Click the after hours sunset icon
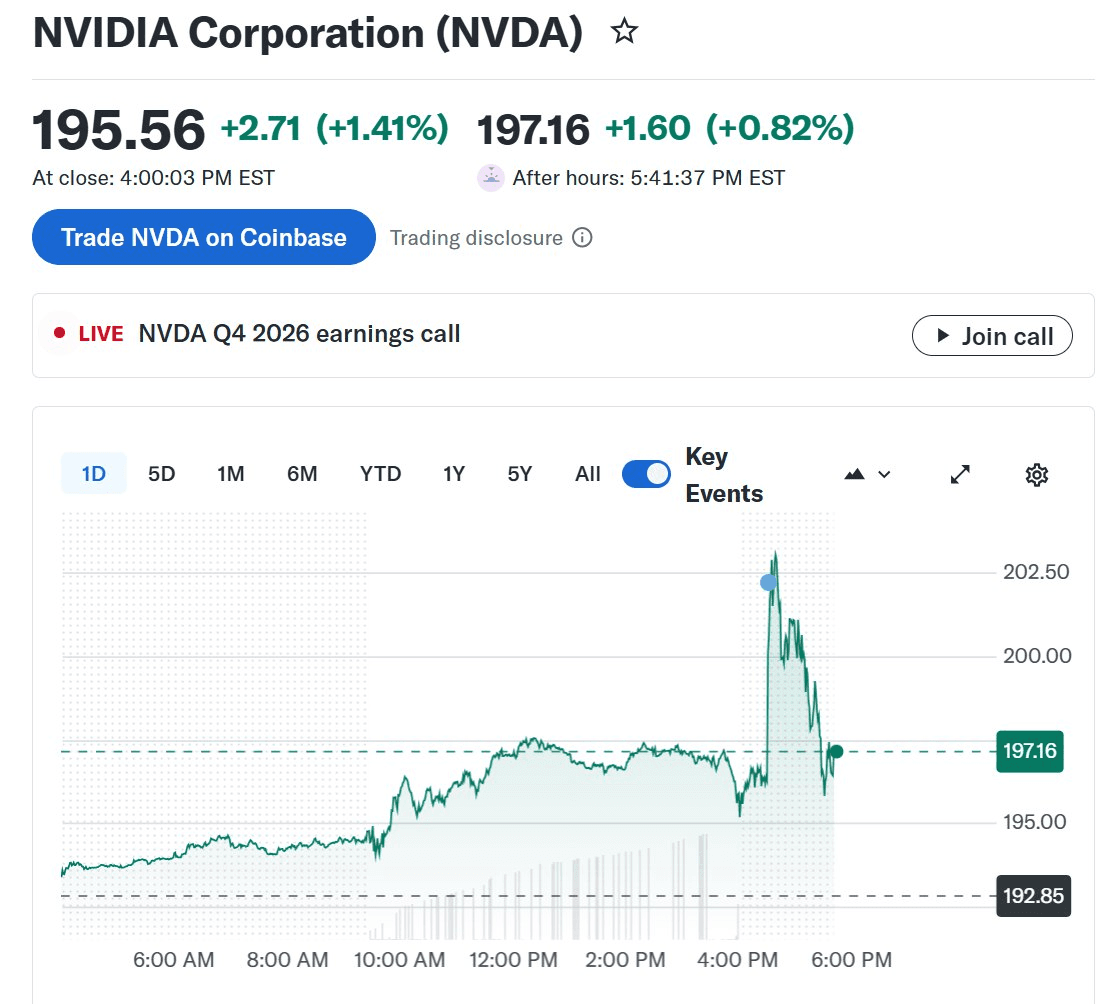 (491, 178)
